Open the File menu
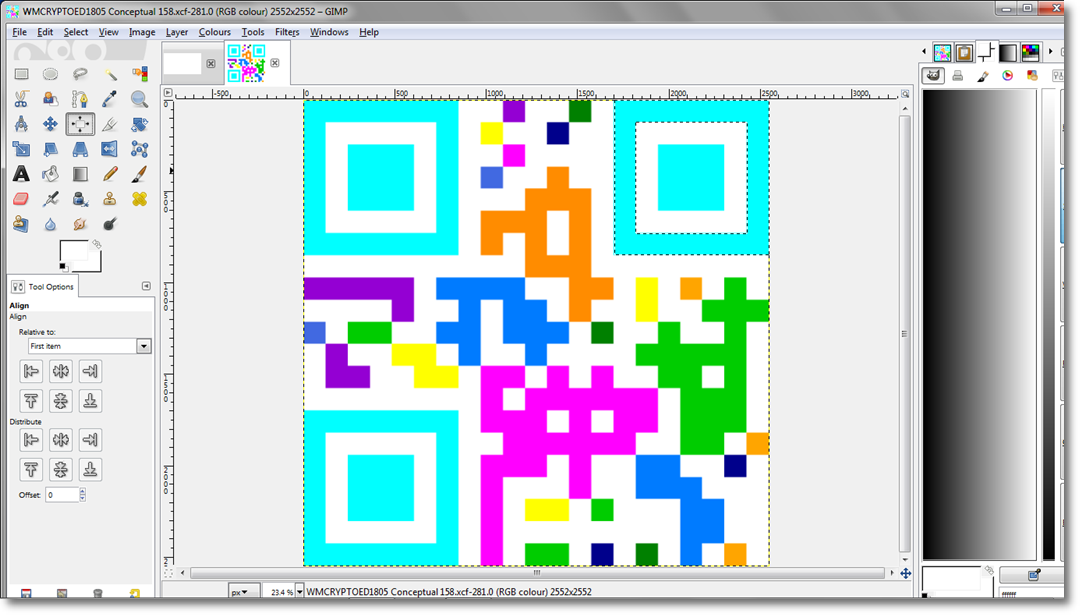 19,32
